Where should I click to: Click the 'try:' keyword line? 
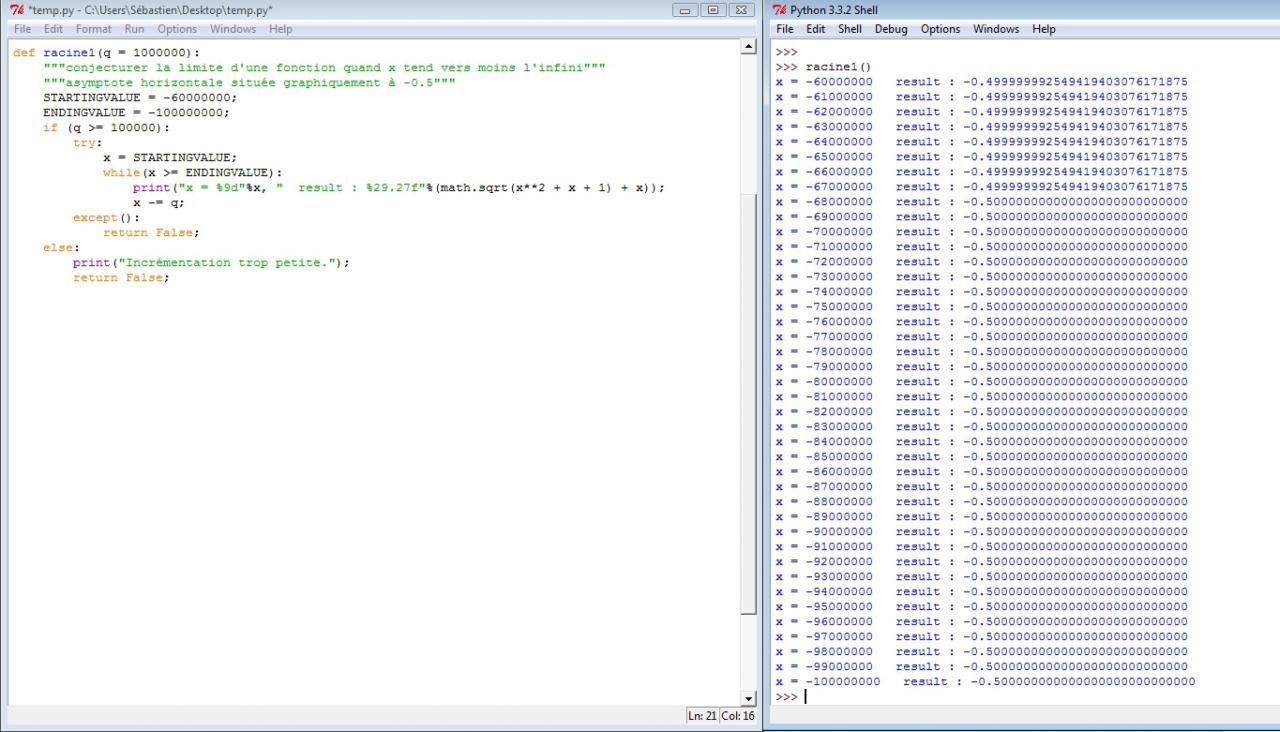coord(88,142)
